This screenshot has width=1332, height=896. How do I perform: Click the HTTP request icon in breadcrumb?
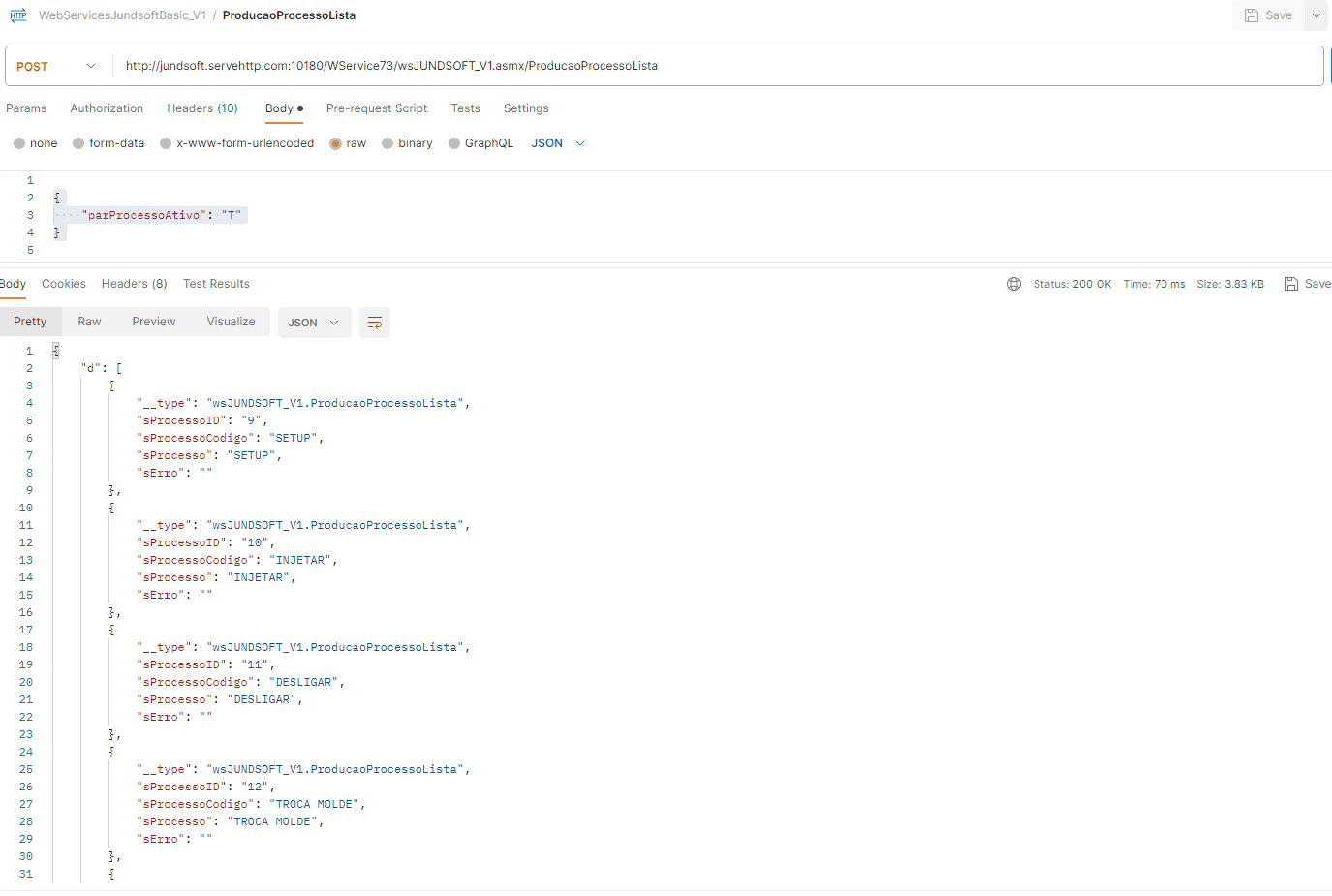[18, 15]
